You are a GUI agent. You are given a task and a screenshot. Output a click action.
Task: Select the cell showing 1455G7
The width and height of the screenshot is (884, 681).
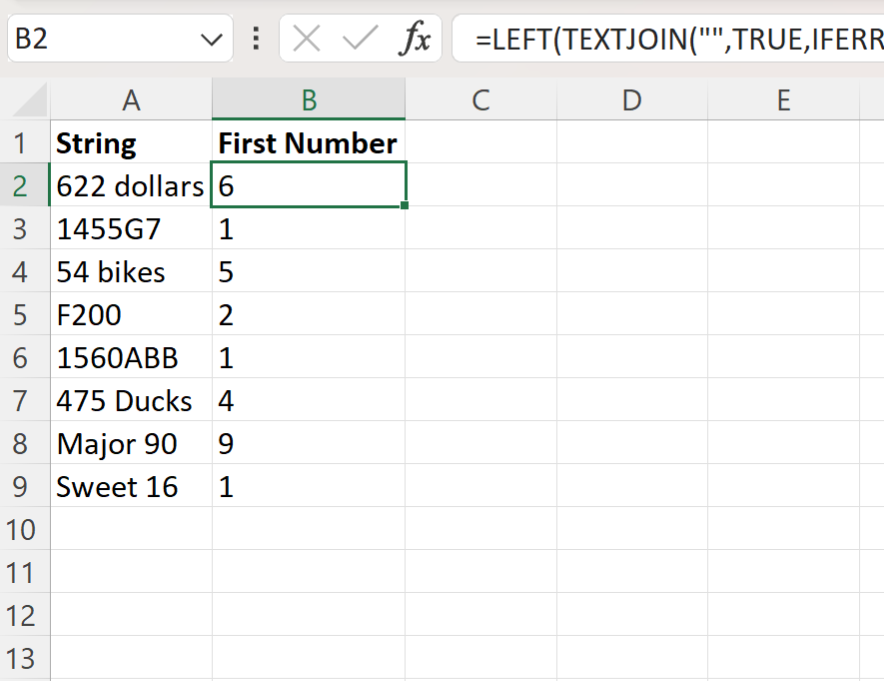(x=131, y=228)
